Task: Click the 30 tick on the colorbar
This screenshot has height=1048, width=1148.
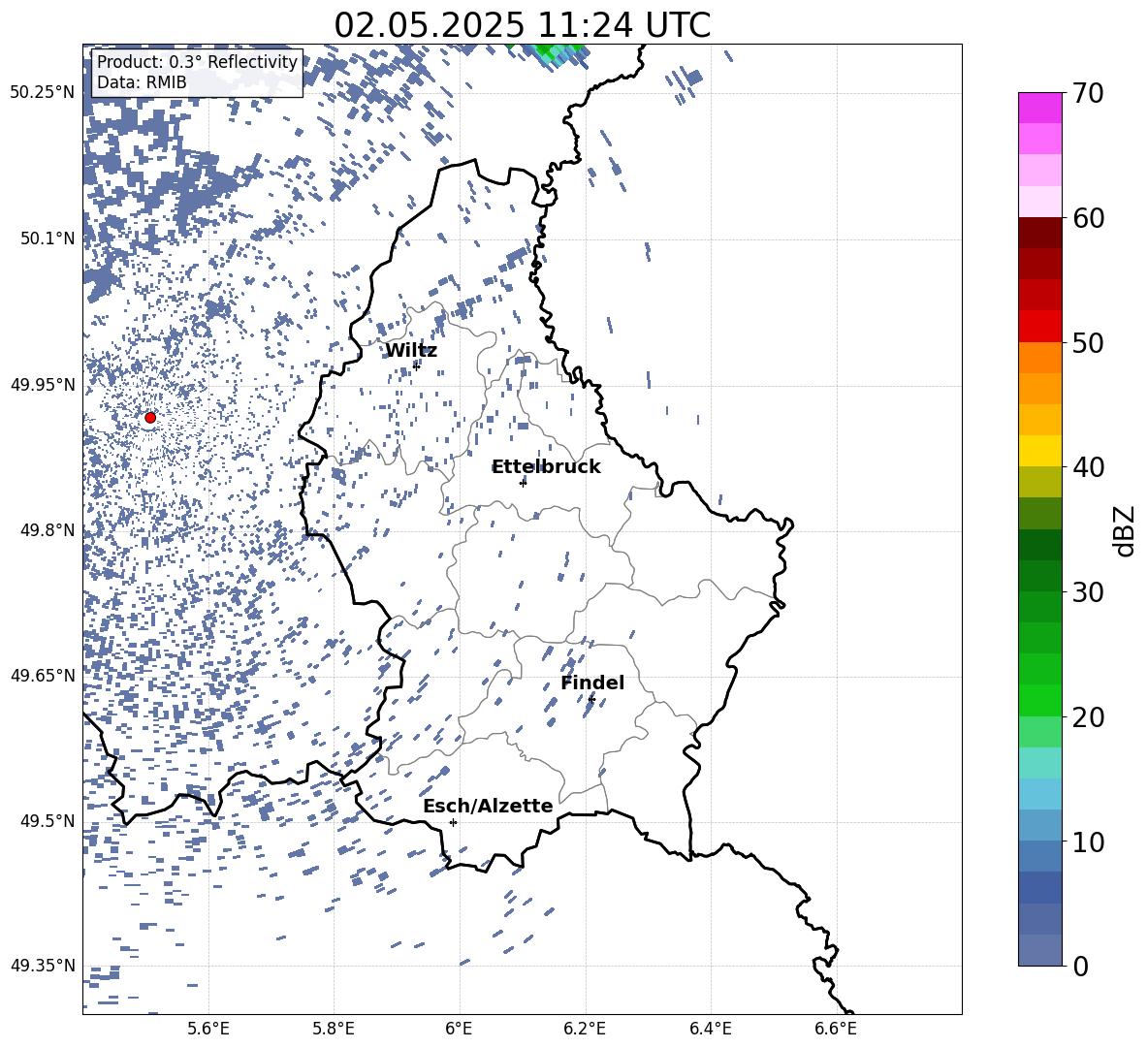Action: point(1088,591)
